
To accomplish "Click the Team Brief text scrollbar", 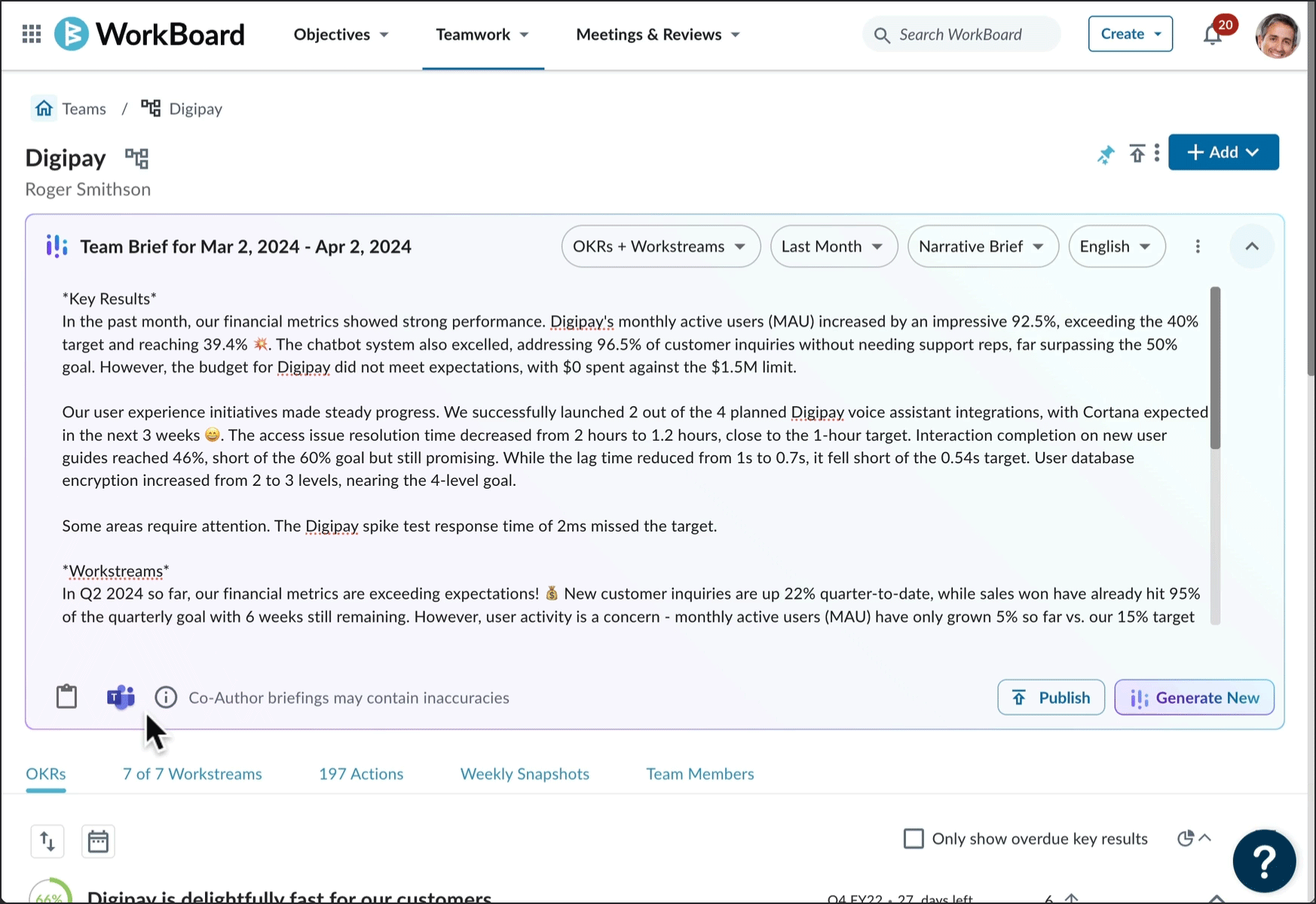I will 1215,368.
